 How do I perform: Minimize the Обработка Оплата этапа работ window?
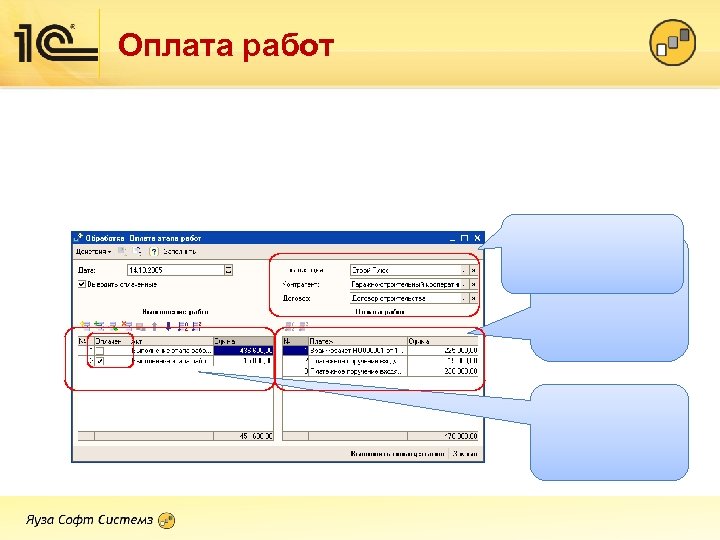click(452, 238)
